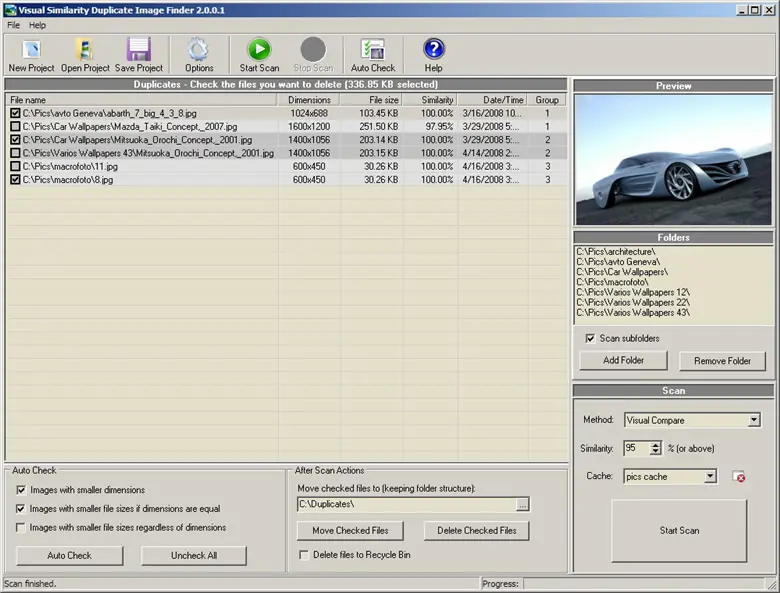Click the New Project toolbar icon
Screen dimensions: 780x593
[31, 50]
